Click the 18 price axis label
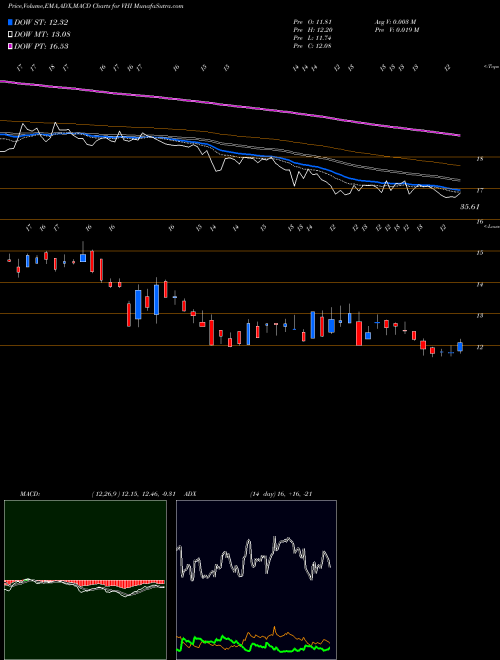This screenshot has width=500, height=660. pos(479,159)
